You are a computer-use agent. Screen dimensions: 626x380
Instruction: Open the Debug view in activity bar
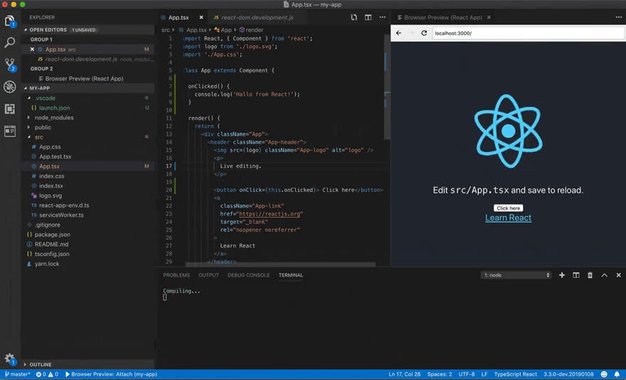pyautogui.click(x=10, y=87)
